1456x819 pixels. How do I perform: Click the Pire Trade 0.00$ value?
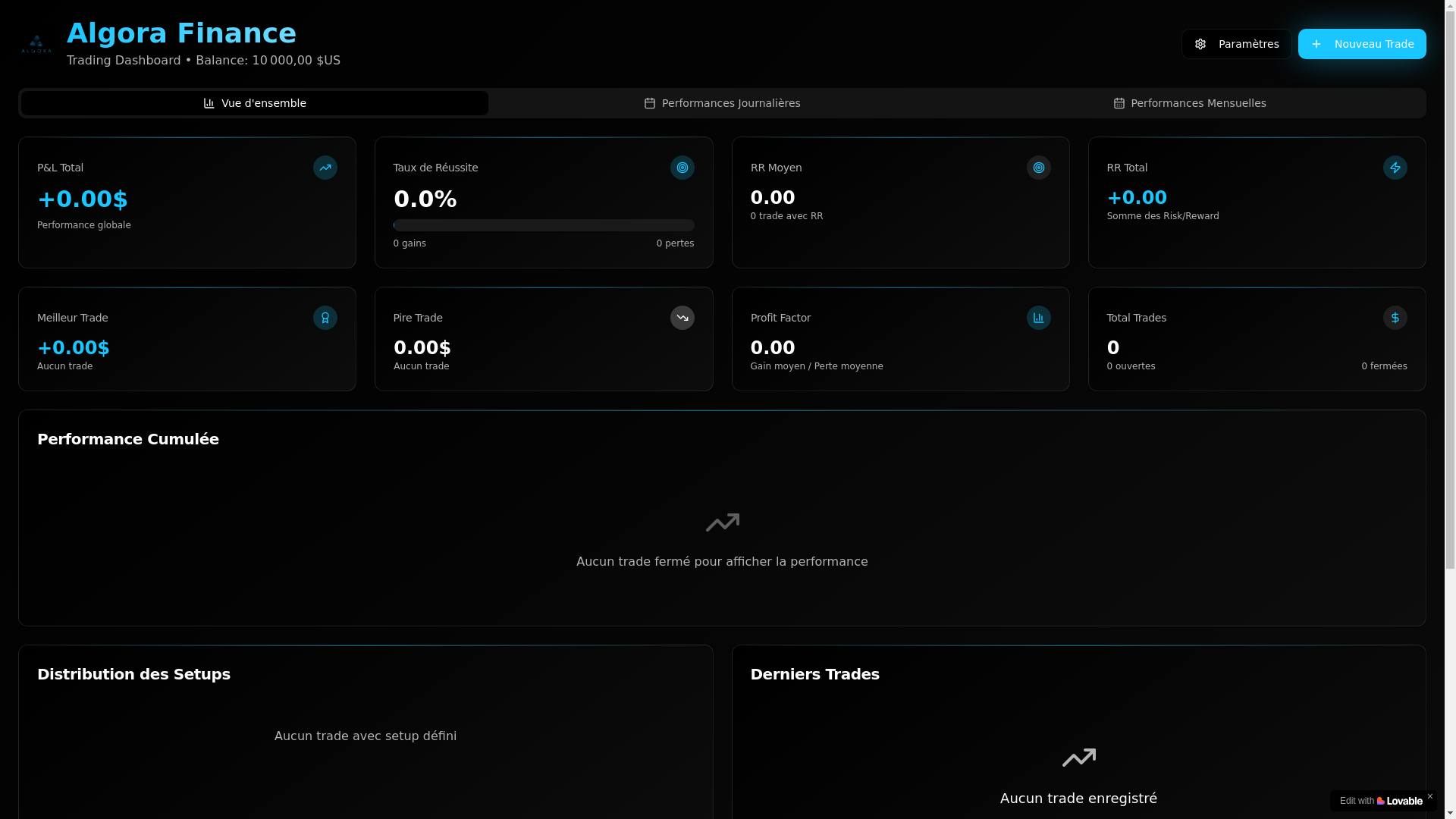coord(422,348)
